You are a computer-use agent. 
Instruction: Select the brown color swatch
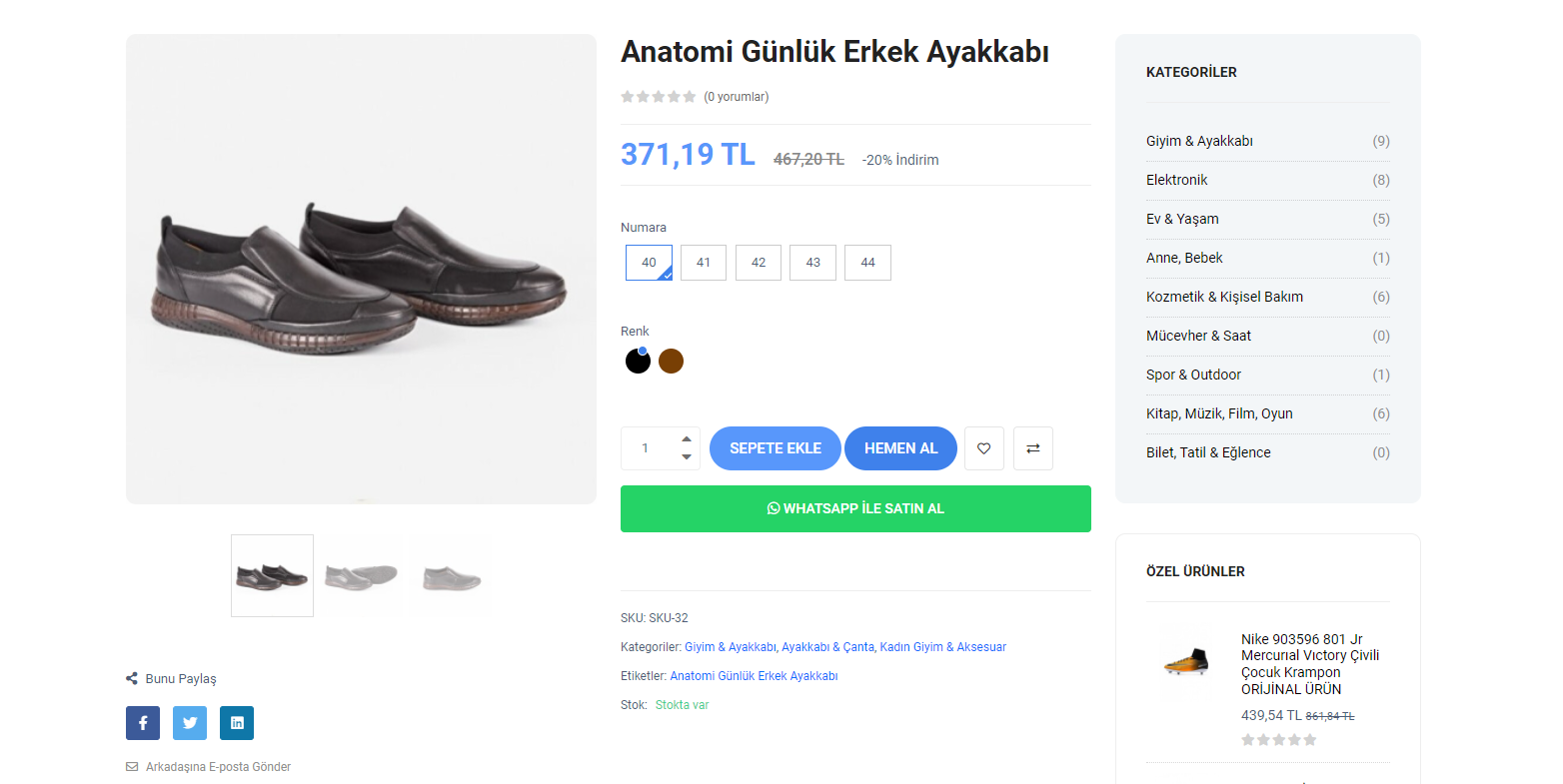(x=672, y=362)
